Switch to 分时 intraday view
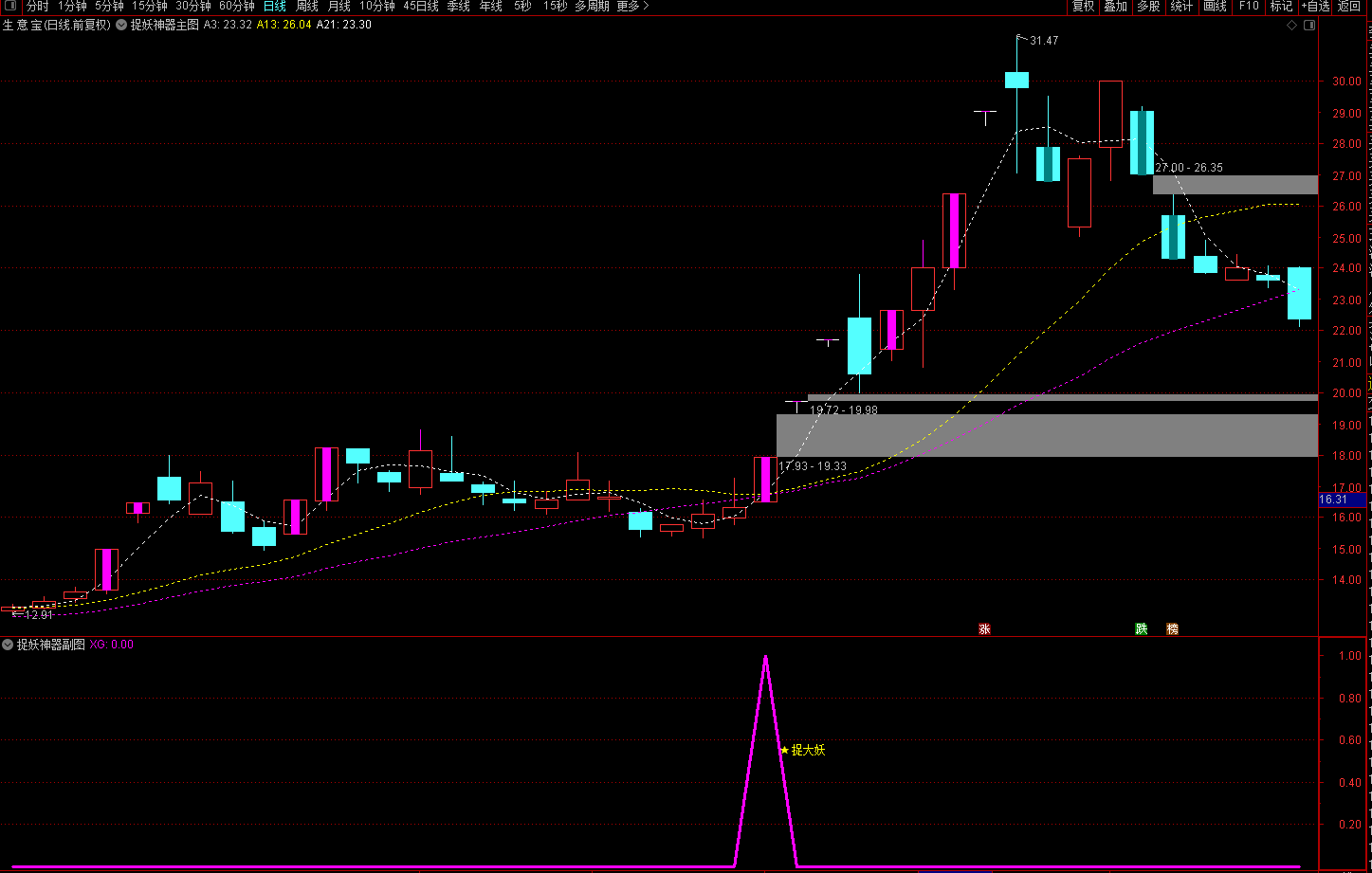Viewport: 1372px width, 873px height. 37,7
